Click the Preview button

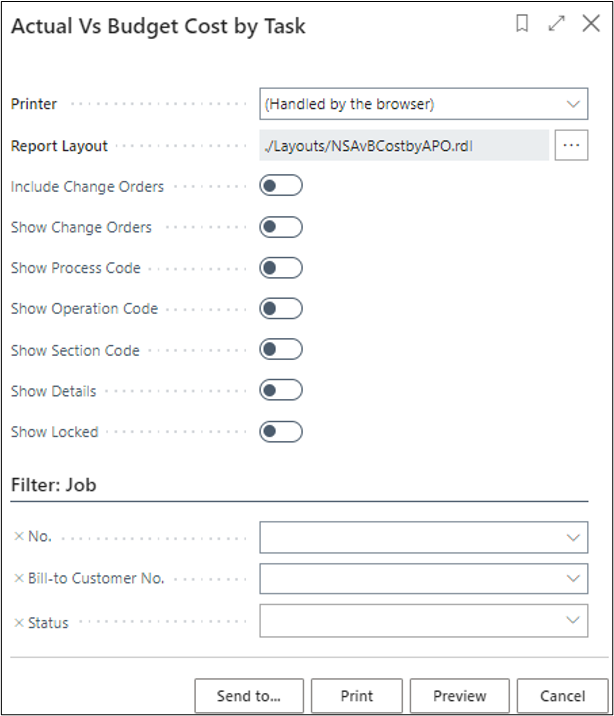coord(460,696)
